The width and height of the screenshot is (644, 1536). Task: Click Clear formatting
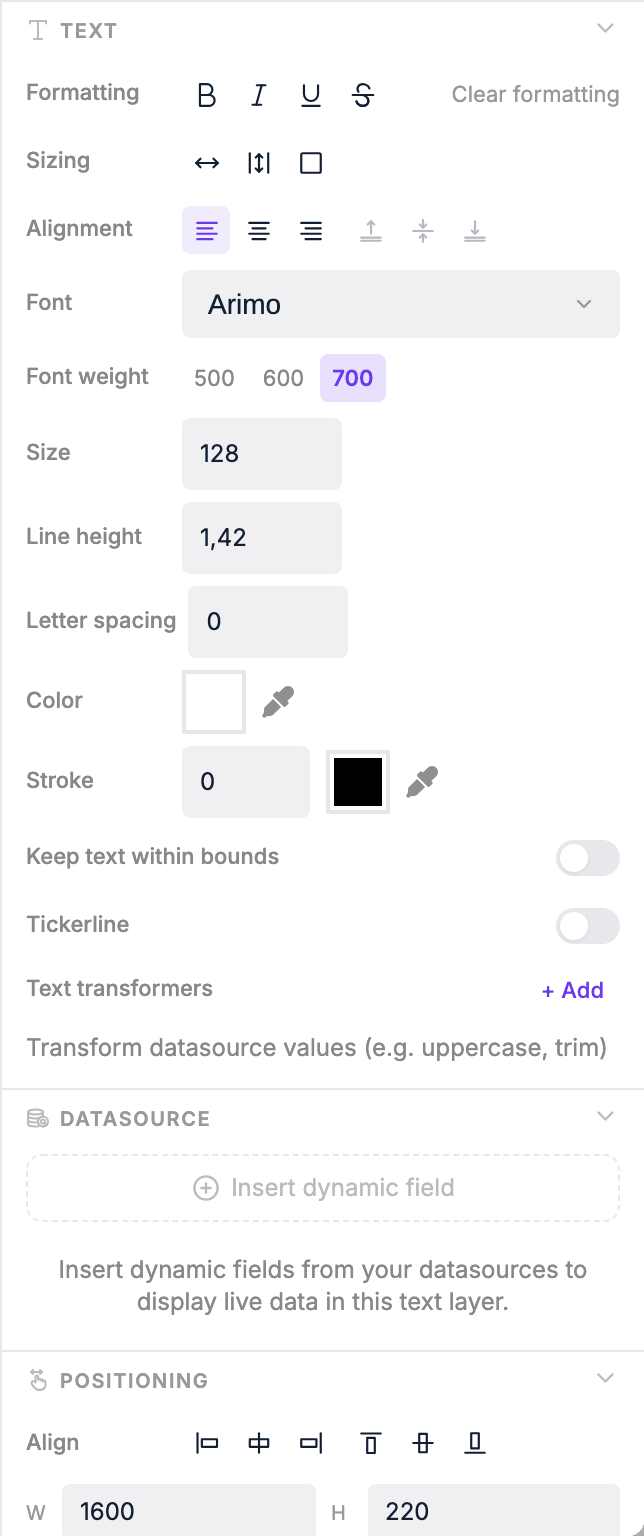pyautogui.click(x=535, y=95)
